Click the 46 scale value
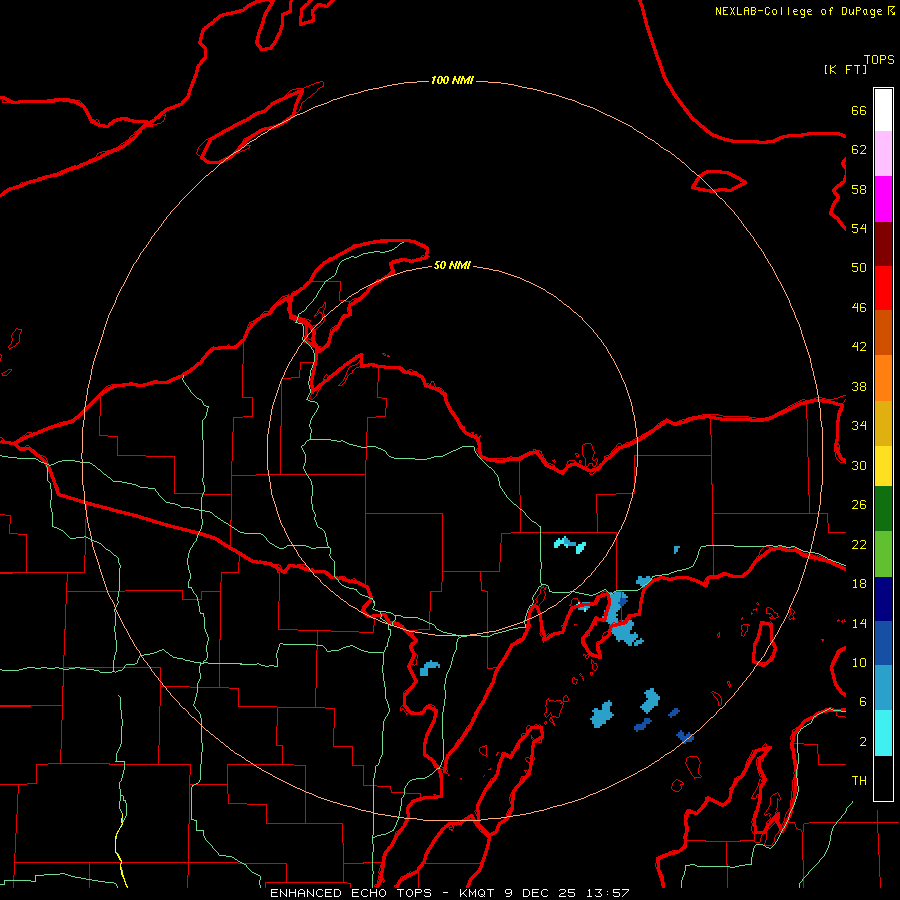Image resolution: width=900 pixels, height=900 pixels. [859, 308]
